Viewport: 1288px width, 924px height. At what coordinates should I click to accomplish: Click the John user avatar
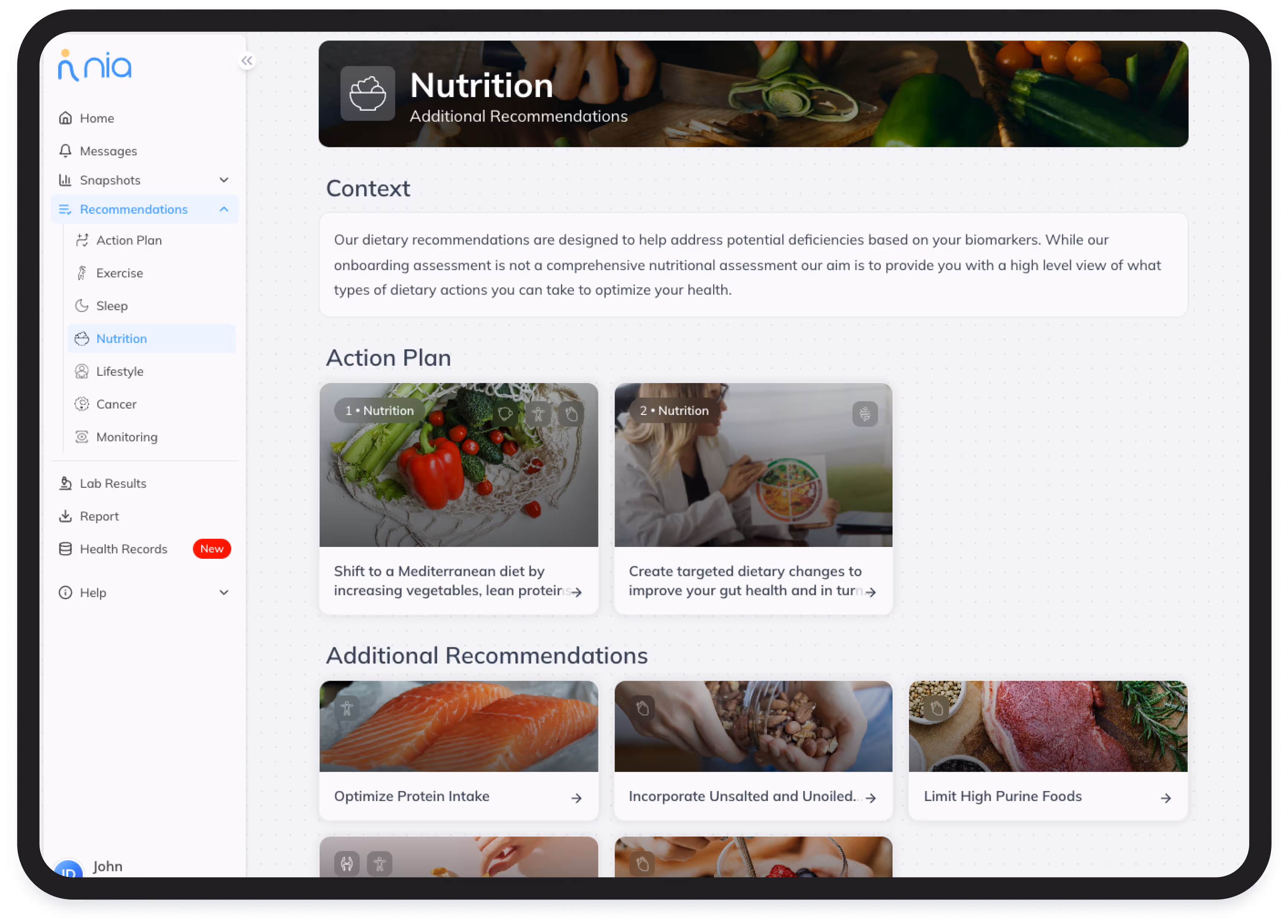tap(68, 869)
